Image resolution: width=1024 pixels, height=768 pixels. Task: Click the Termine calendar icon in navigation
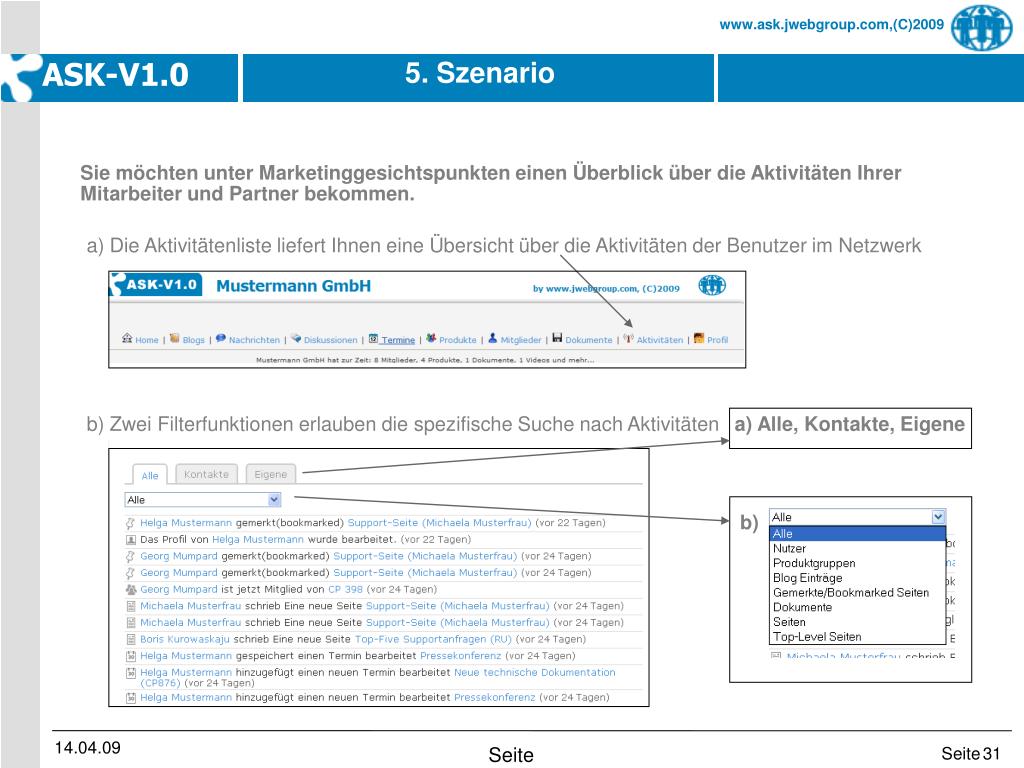pyautogui.click(x=374, y=339)
